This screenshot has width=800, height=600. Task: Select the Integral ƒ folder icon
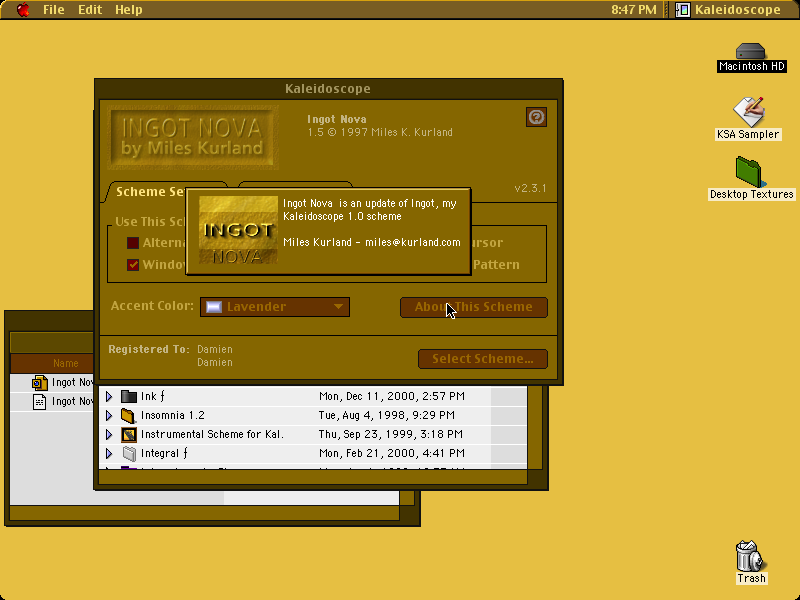(129, 453)
